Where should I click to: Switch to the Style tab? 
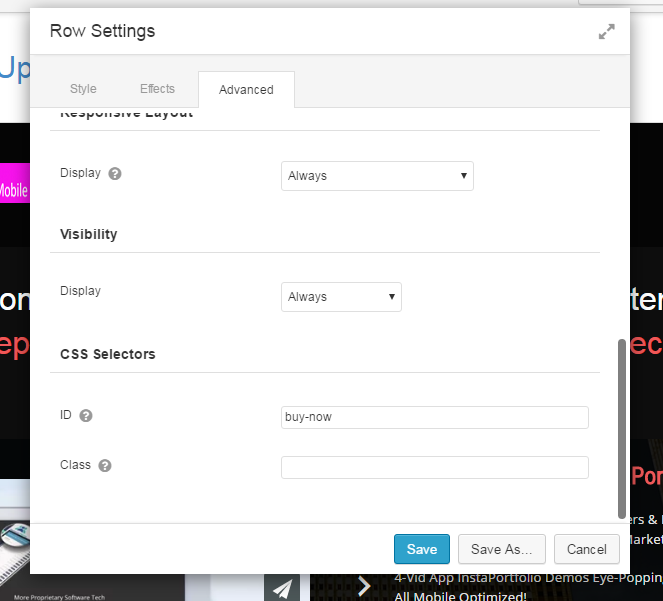[83, 89]
